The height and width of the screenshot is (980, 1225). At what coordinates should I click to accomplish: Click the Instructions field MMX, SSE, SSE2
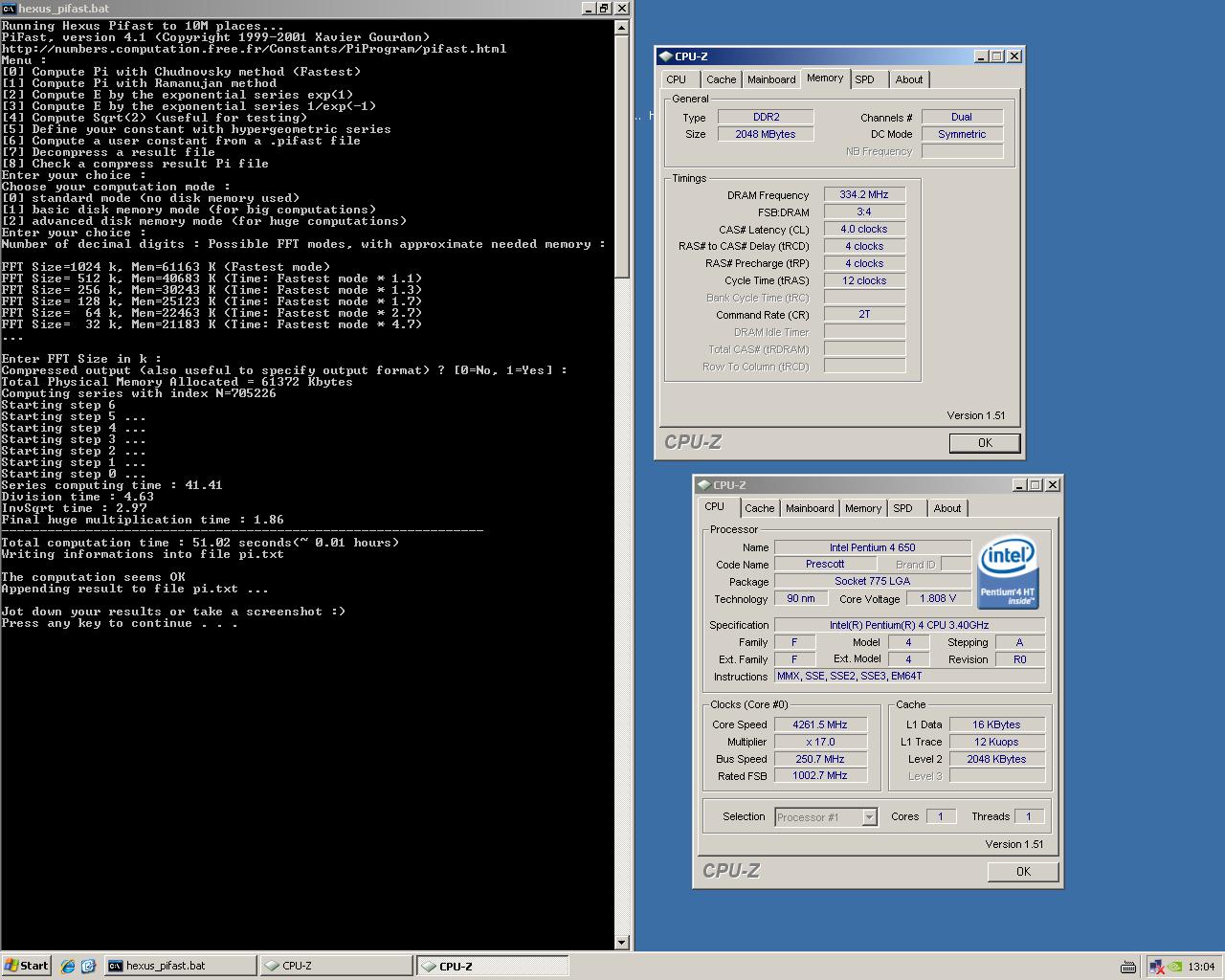pos(909,676)
